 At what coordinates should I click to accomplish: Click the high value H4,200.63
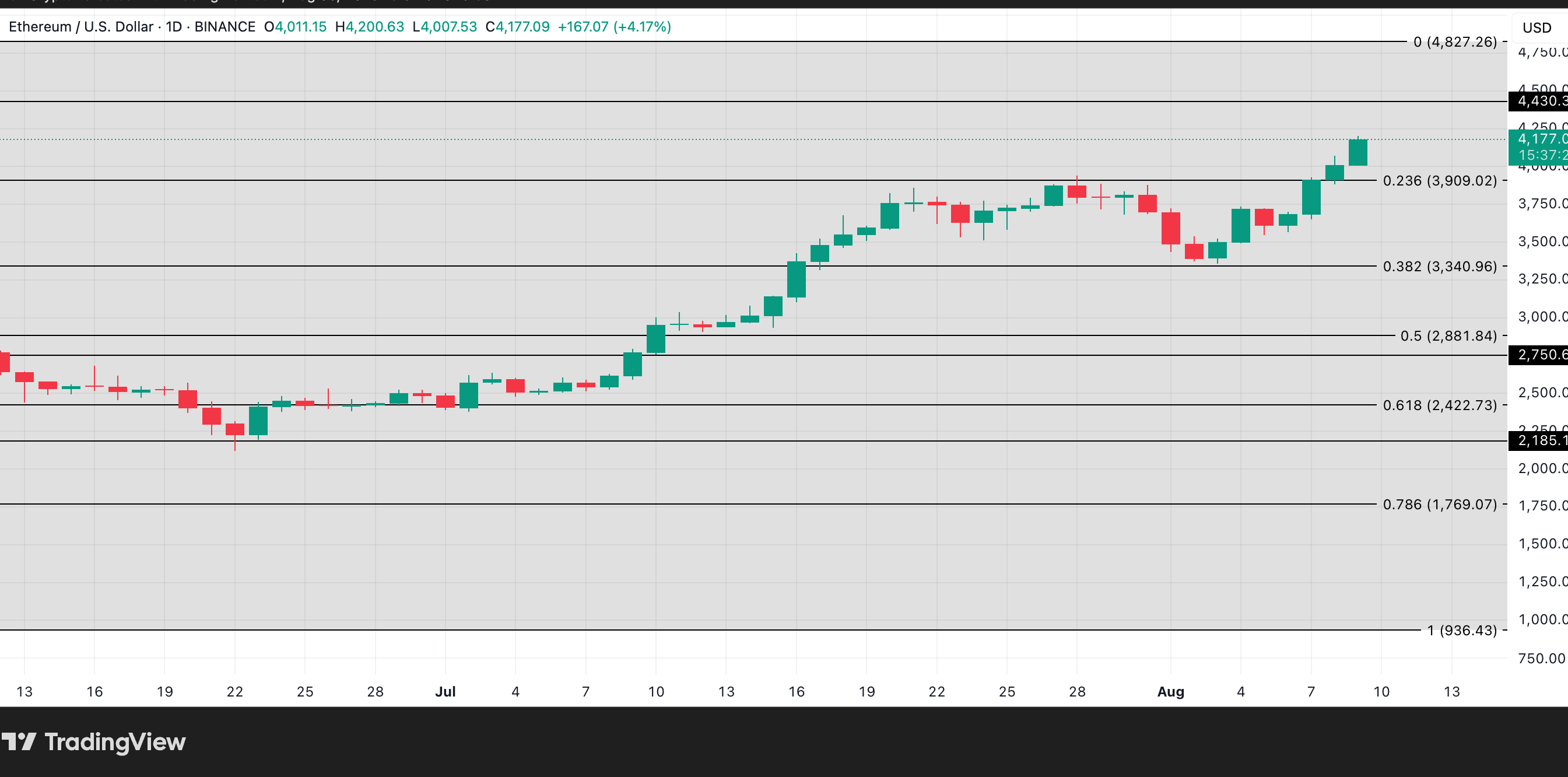tap(370, 27)
